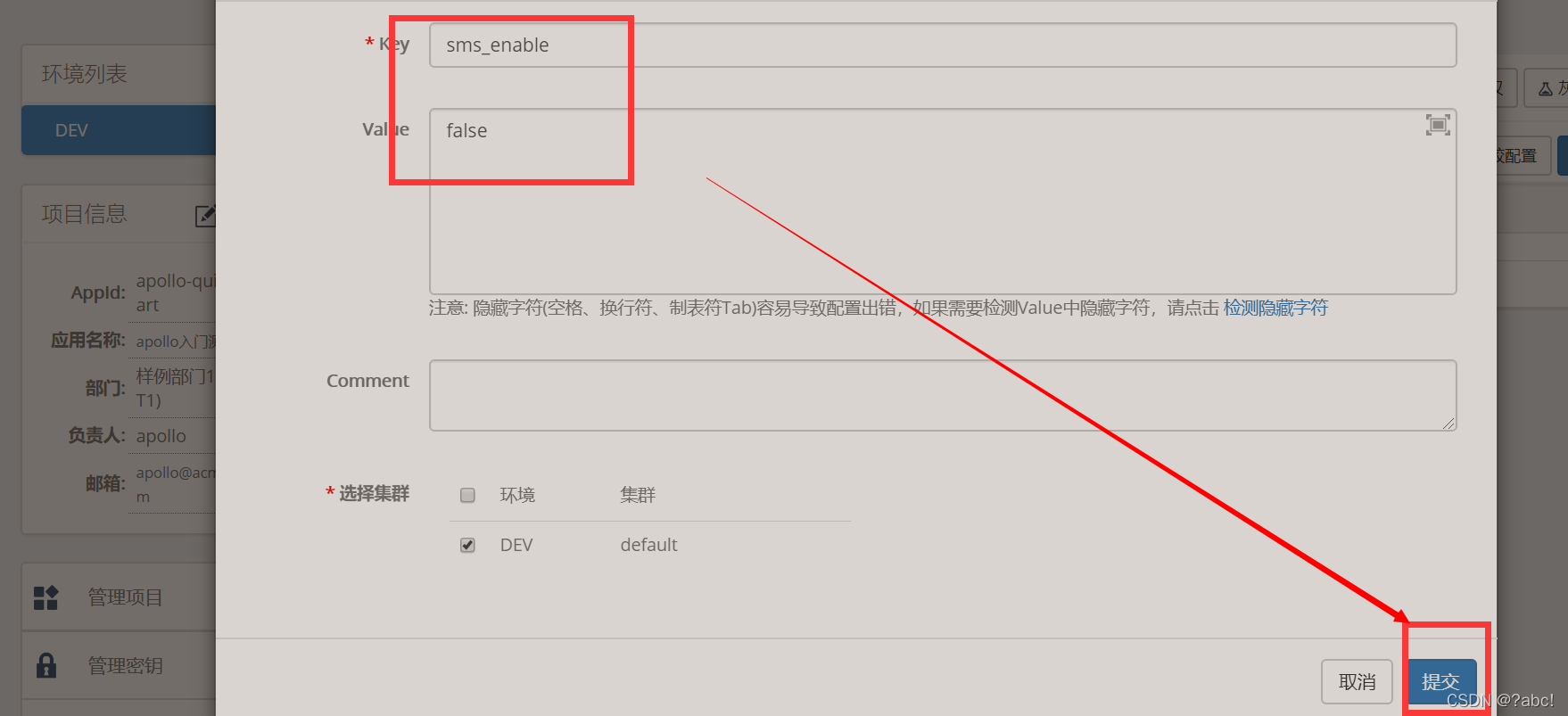Select DEV in the environment list

click(x=119, y=130)
